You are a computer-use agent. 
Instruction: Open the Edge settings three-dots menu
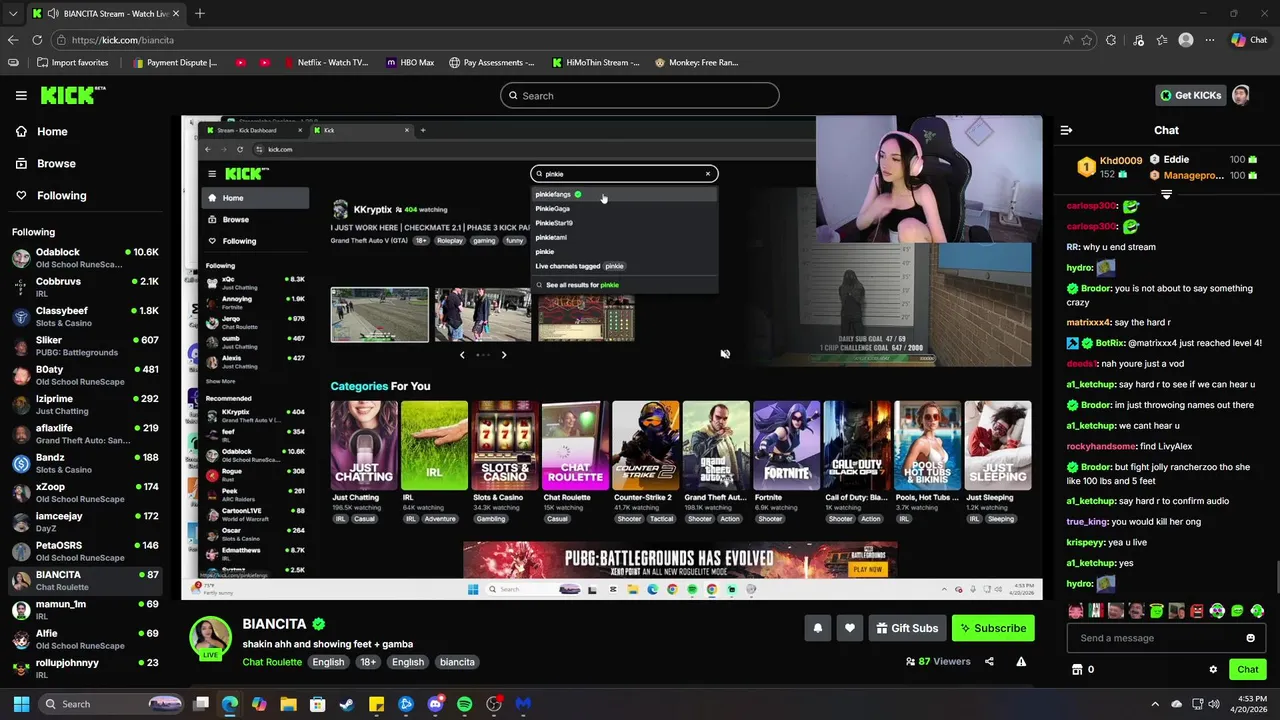1210,40
